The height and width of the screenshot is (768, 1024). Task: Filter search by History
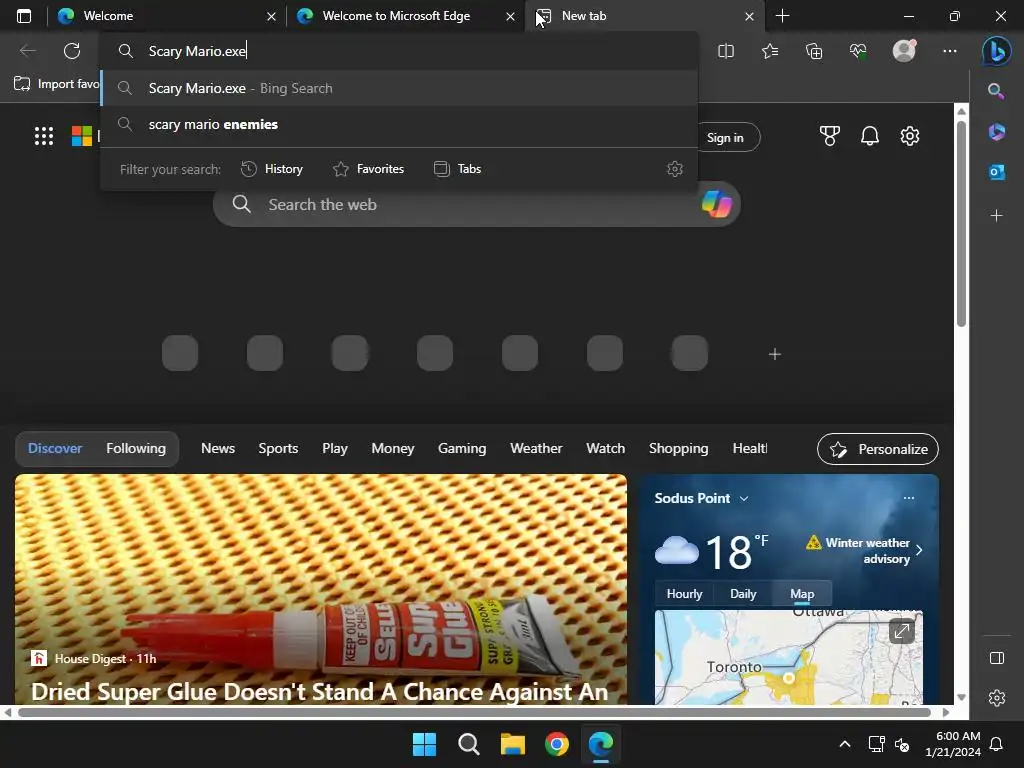272,169
